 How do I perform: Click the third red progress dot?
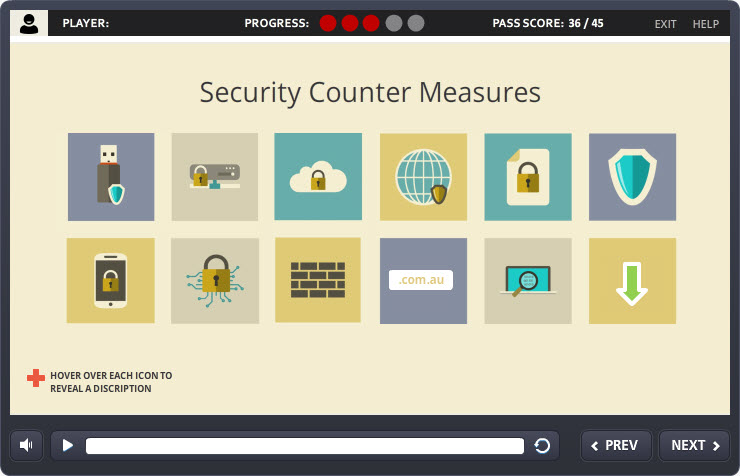371,23
